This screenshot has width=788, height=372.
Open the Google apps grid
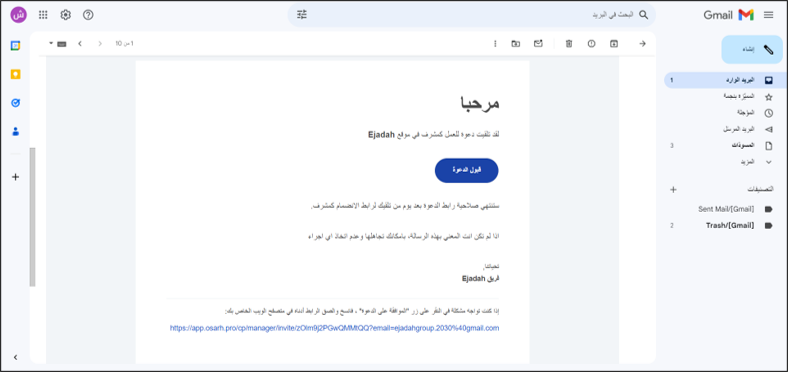[43, 15]
